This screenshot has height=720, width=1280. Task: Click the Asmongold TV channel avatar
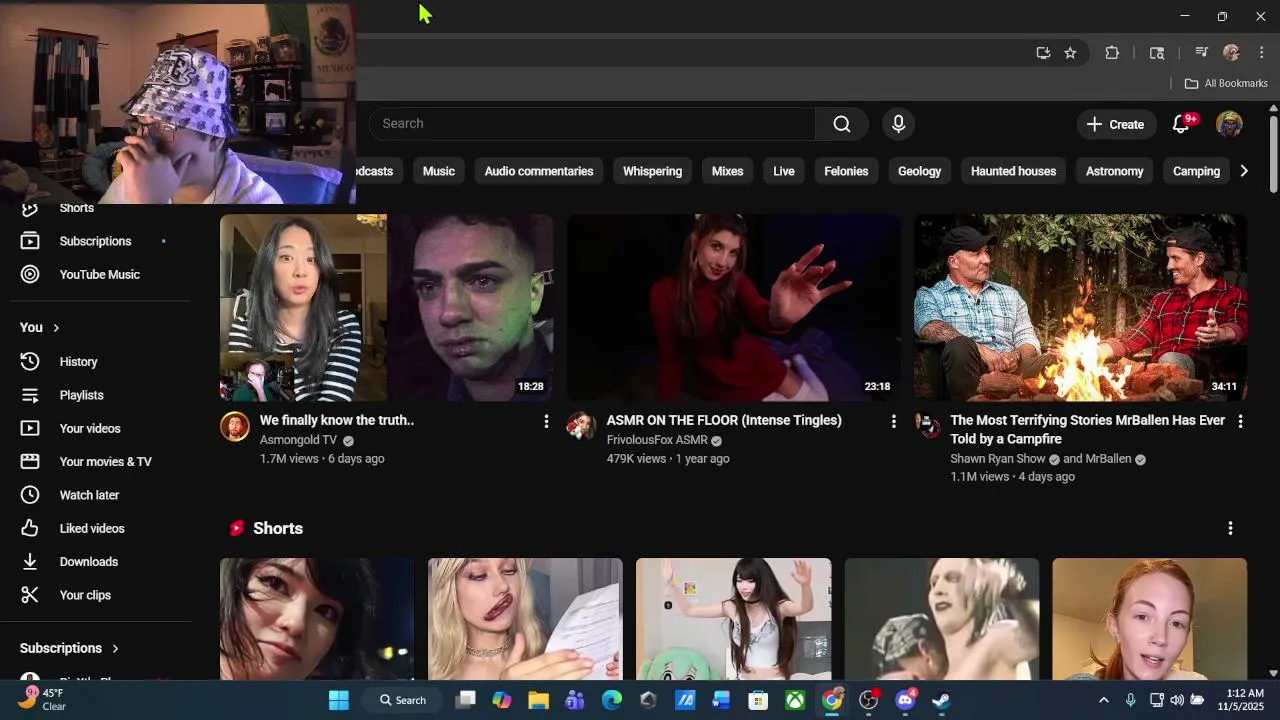[x=235, y=426]
